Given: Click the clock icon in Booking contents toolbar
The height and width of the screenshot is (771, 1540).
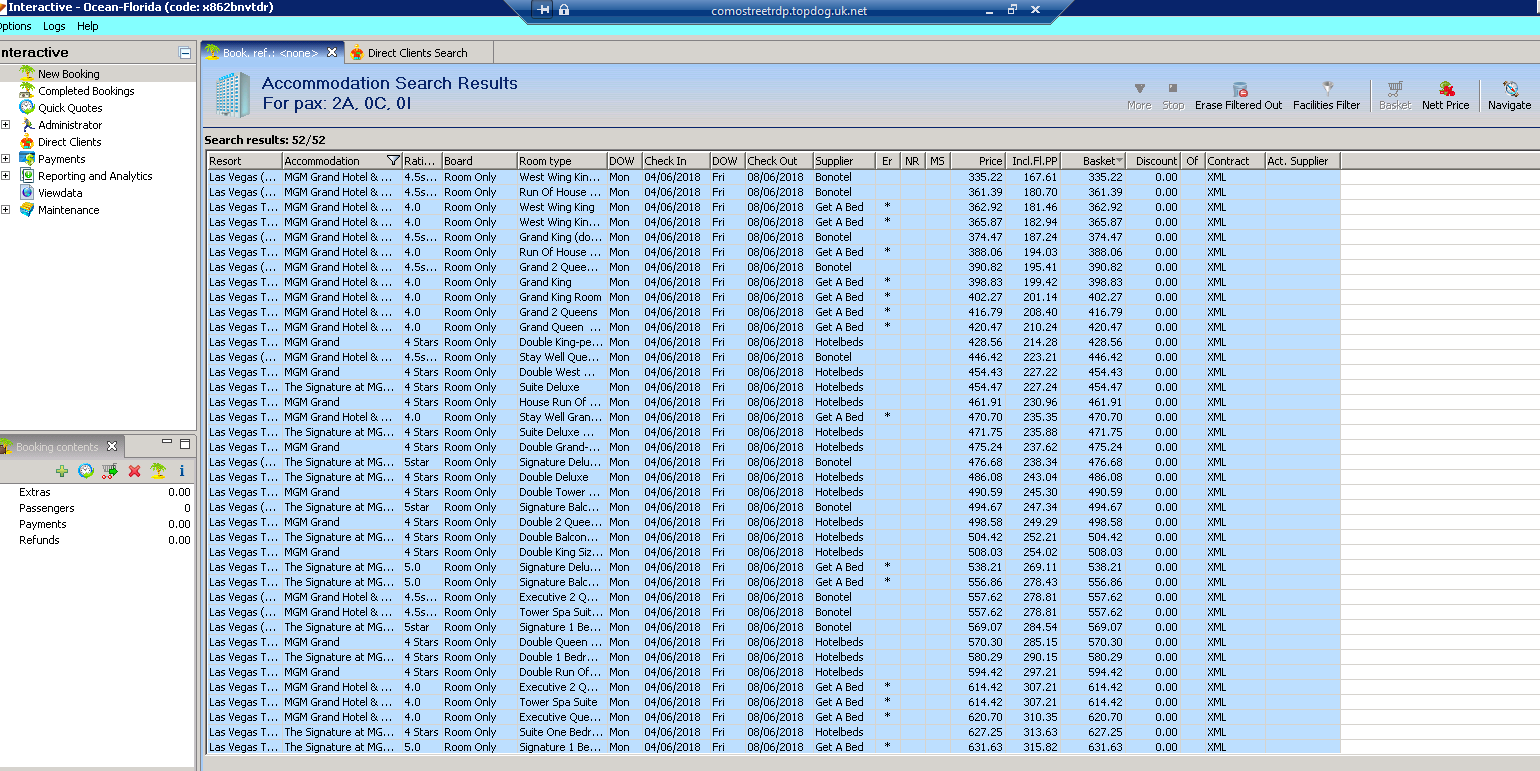Looking at the screenshot, I should (x=86, y=471).
